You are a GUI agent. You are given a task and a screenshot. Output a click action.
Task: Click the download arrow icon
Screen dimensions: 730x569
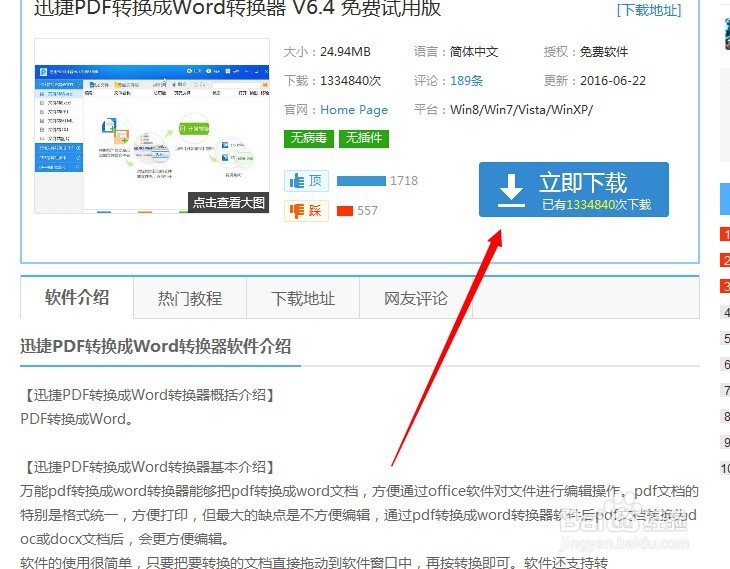[511, 190]
